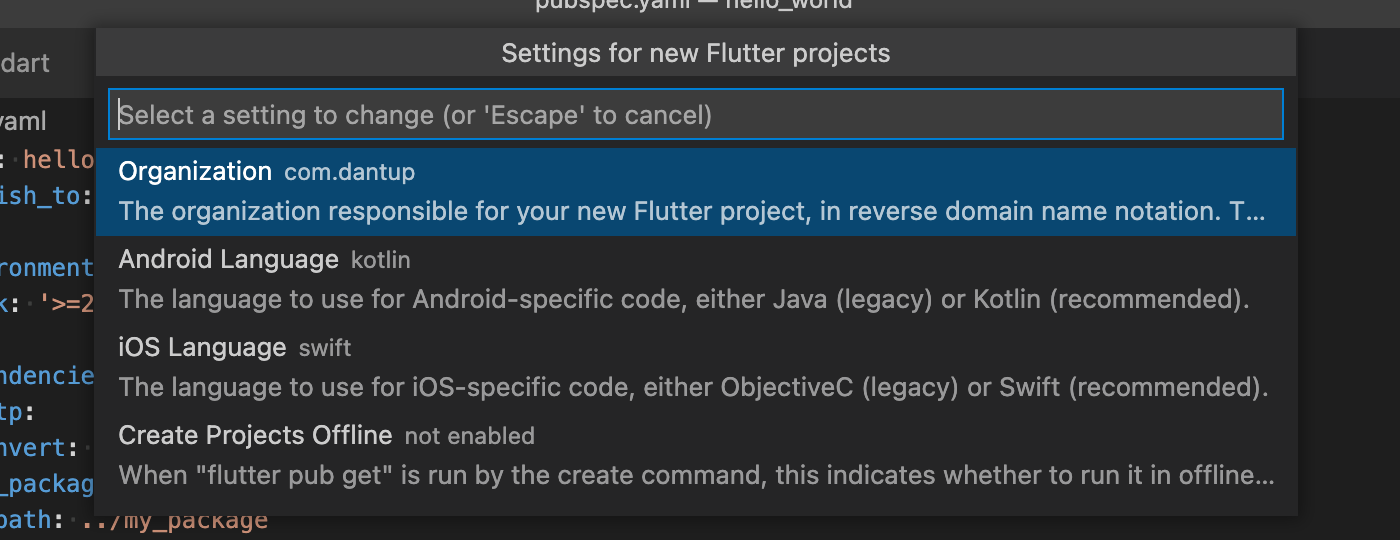Click the 'pubspec.yaml — hello_world' window title

pos(695,5)
